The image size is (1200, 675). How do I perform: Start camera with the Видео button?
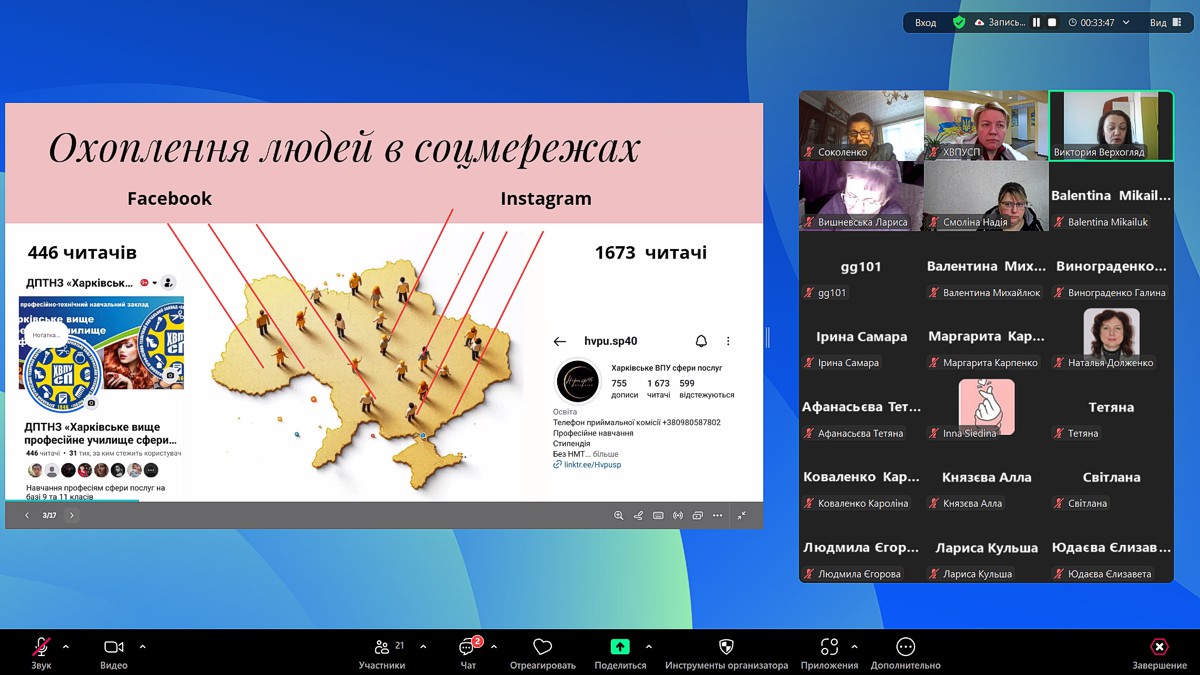(114, 653)
